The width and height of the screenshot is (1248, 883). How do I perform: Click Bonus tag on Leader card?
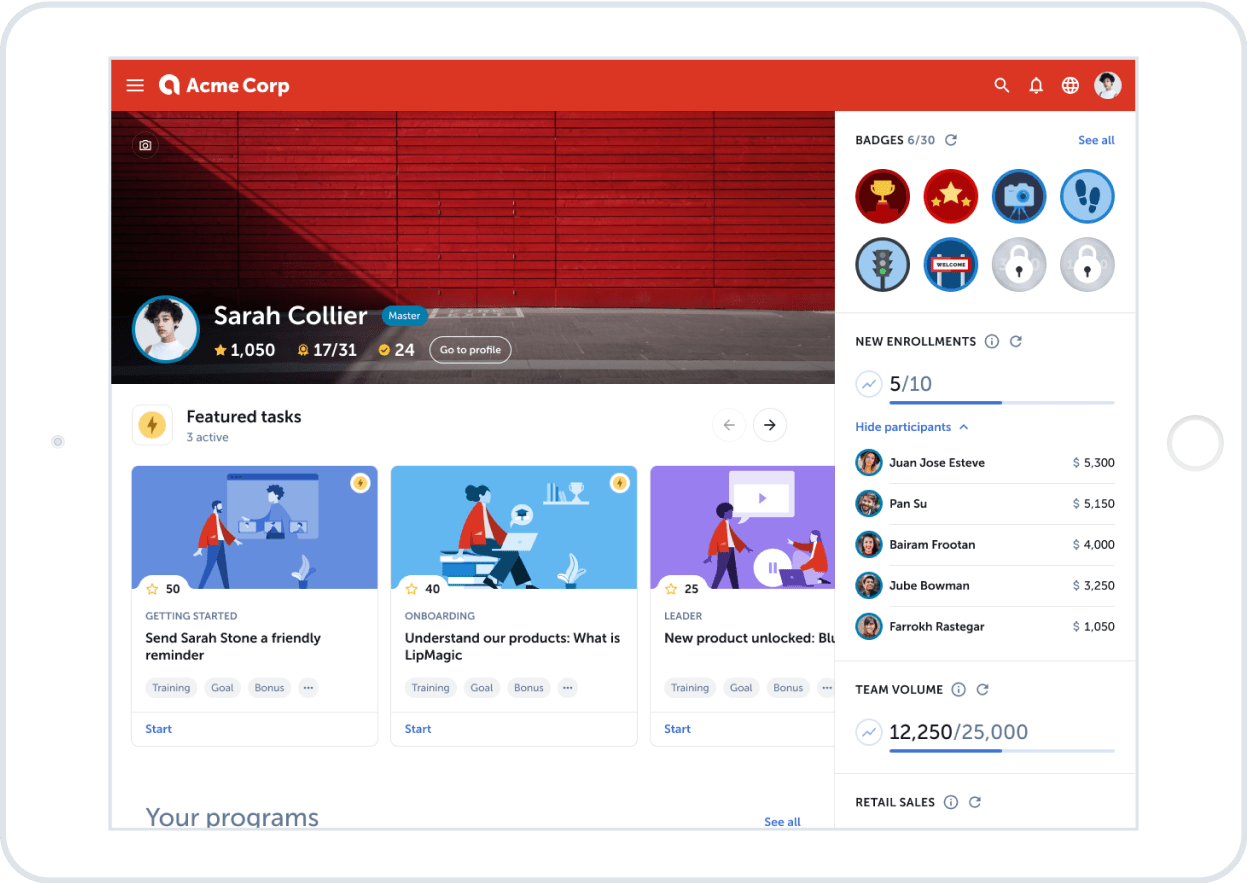point(788,688)
